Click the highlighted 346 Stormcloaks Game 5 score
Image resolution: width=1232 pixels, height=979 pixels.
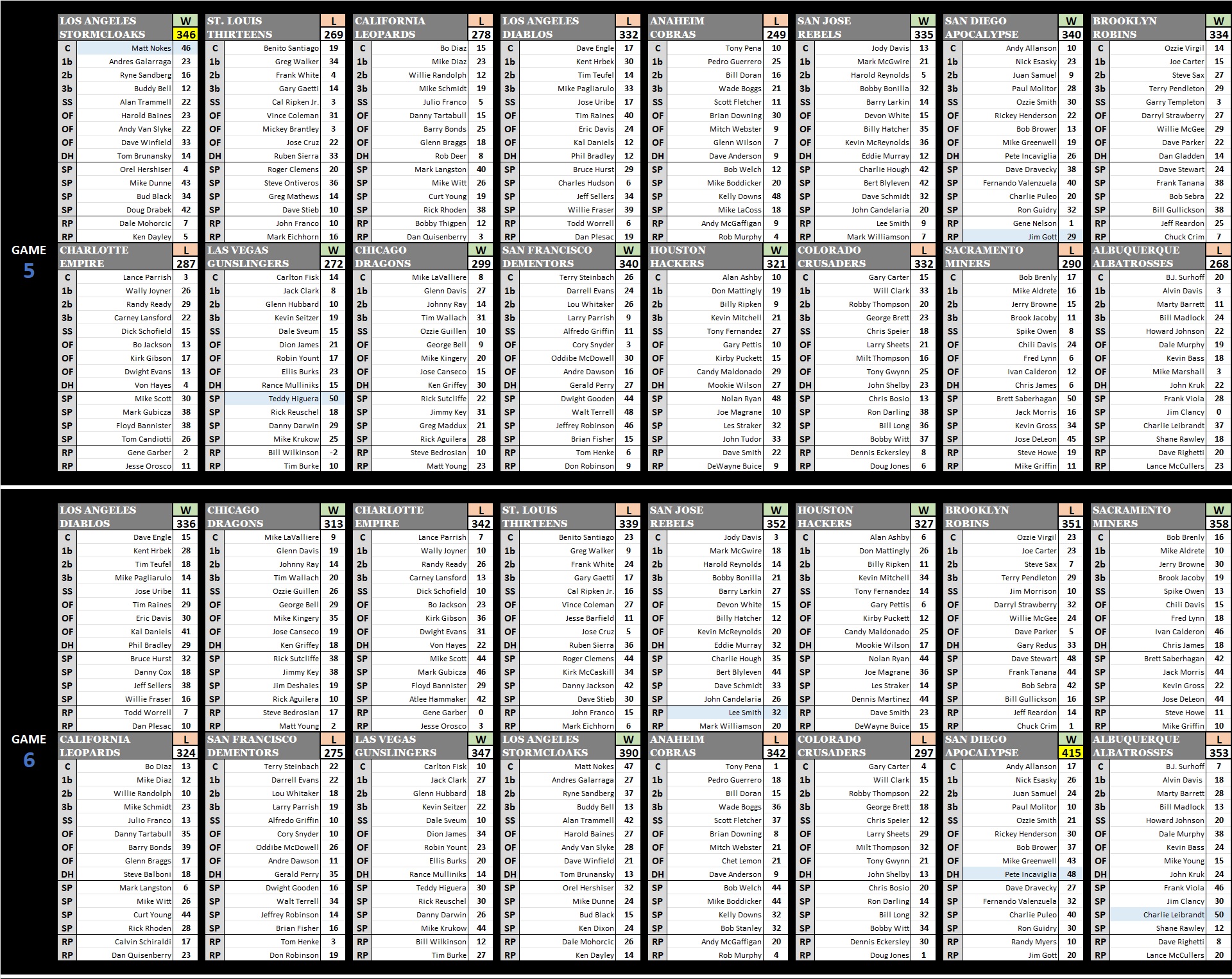[x=186, y=35]
